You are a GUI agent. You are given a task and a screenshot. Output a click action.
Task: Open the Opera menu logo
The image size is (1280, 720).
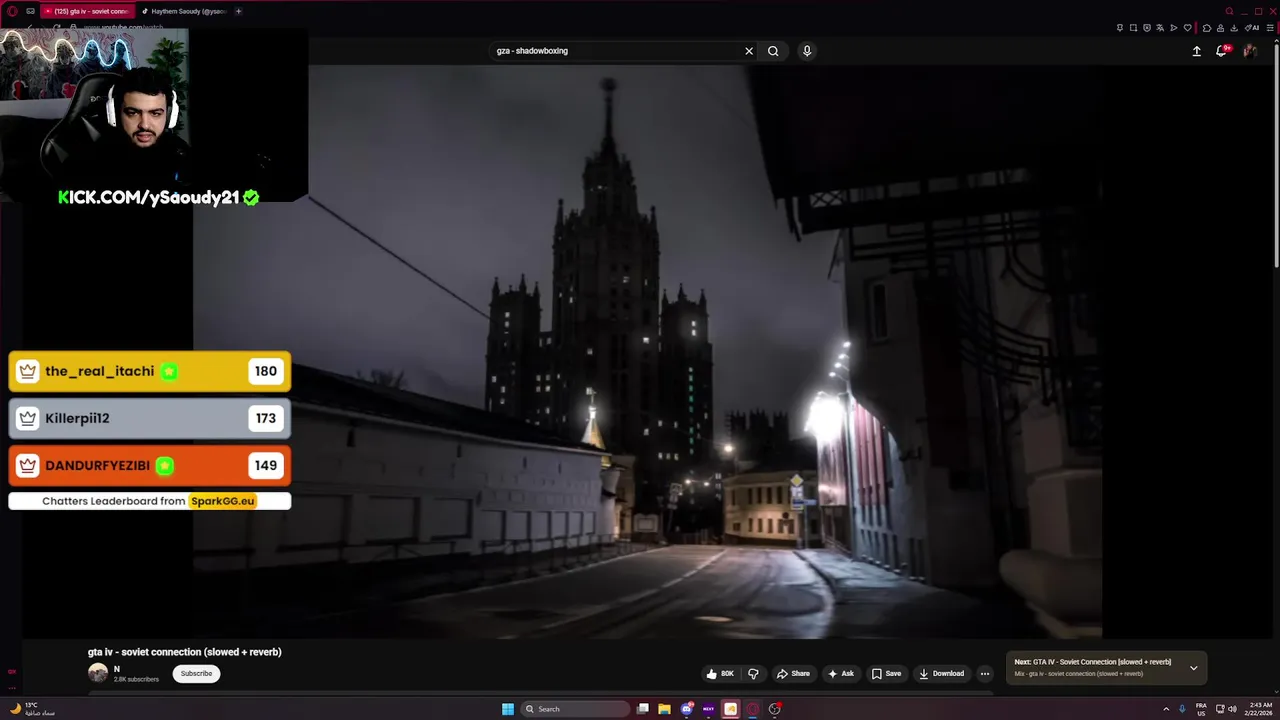click(x=12, y=11)
